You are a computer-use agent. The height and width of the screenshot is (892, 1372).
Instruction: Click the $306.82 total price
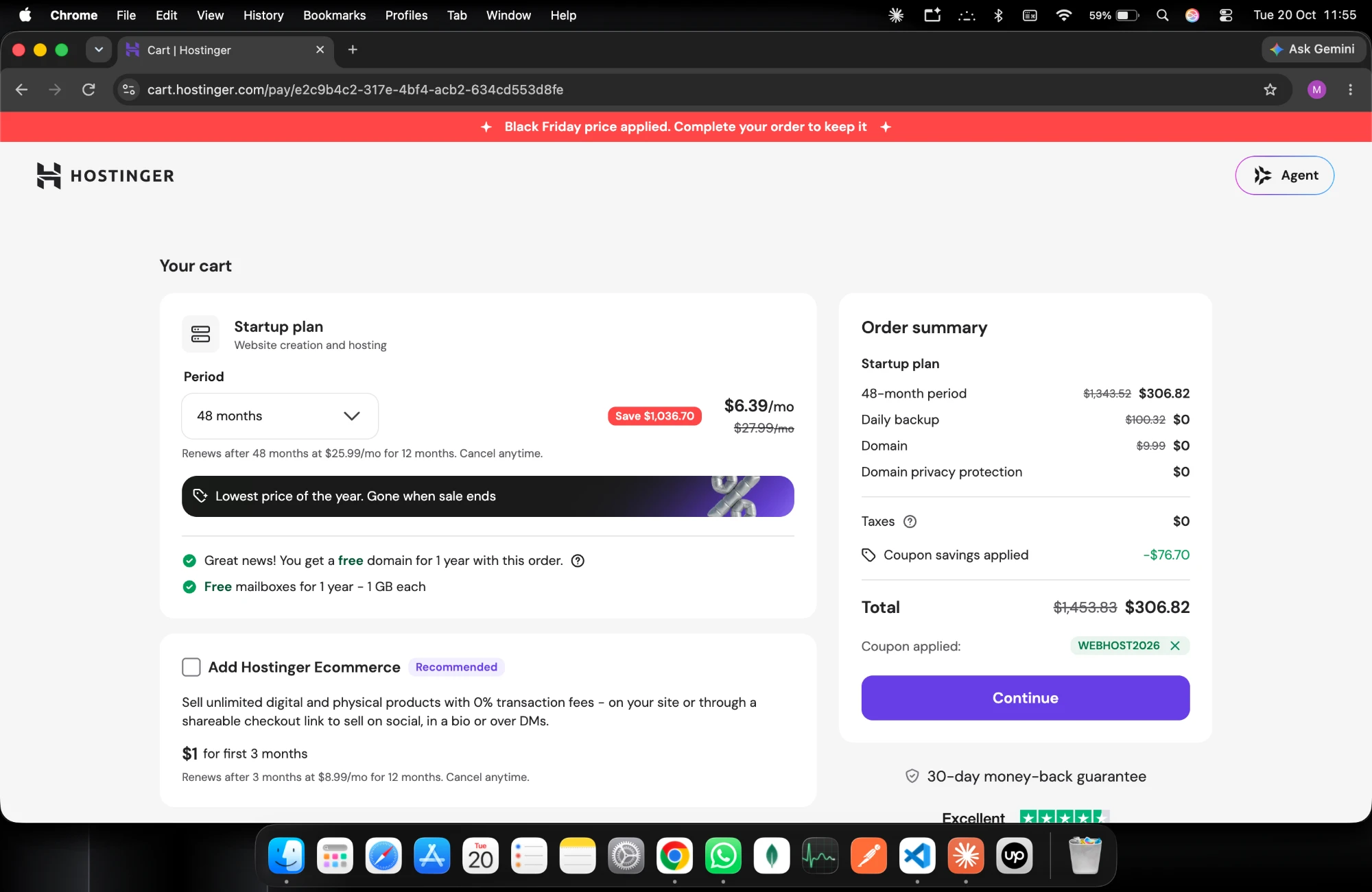[x=1157, y=607]
